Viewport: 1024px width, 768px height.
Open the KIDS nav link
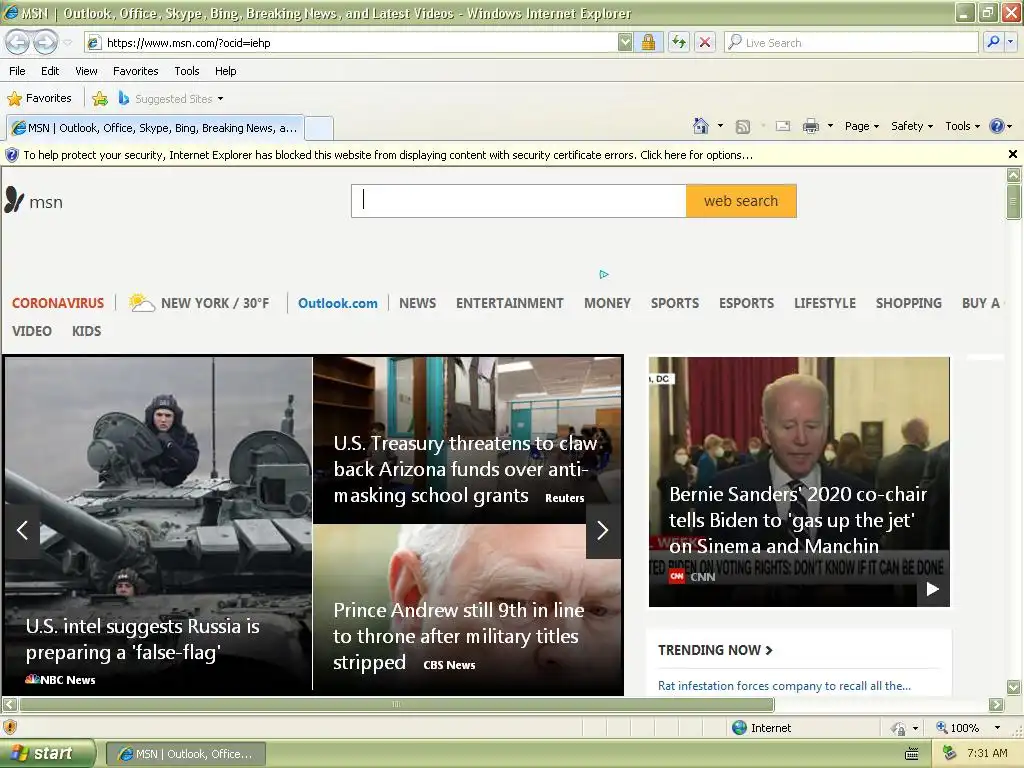tap(86, 331)
